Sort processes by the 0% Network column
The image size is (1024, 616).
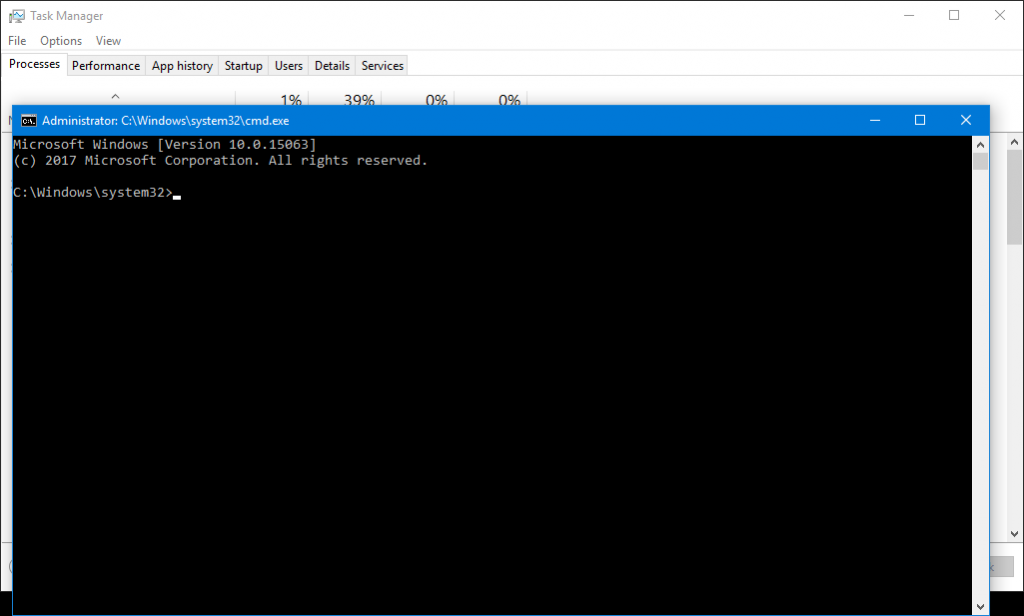pos(508,99)
